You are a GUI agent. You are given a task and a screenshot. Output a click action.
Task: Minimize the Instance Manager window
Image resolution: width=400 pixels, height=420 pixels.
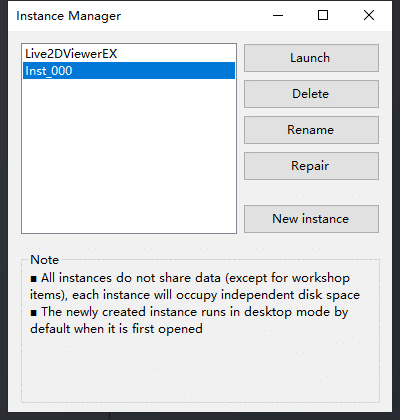click(278, 15)
